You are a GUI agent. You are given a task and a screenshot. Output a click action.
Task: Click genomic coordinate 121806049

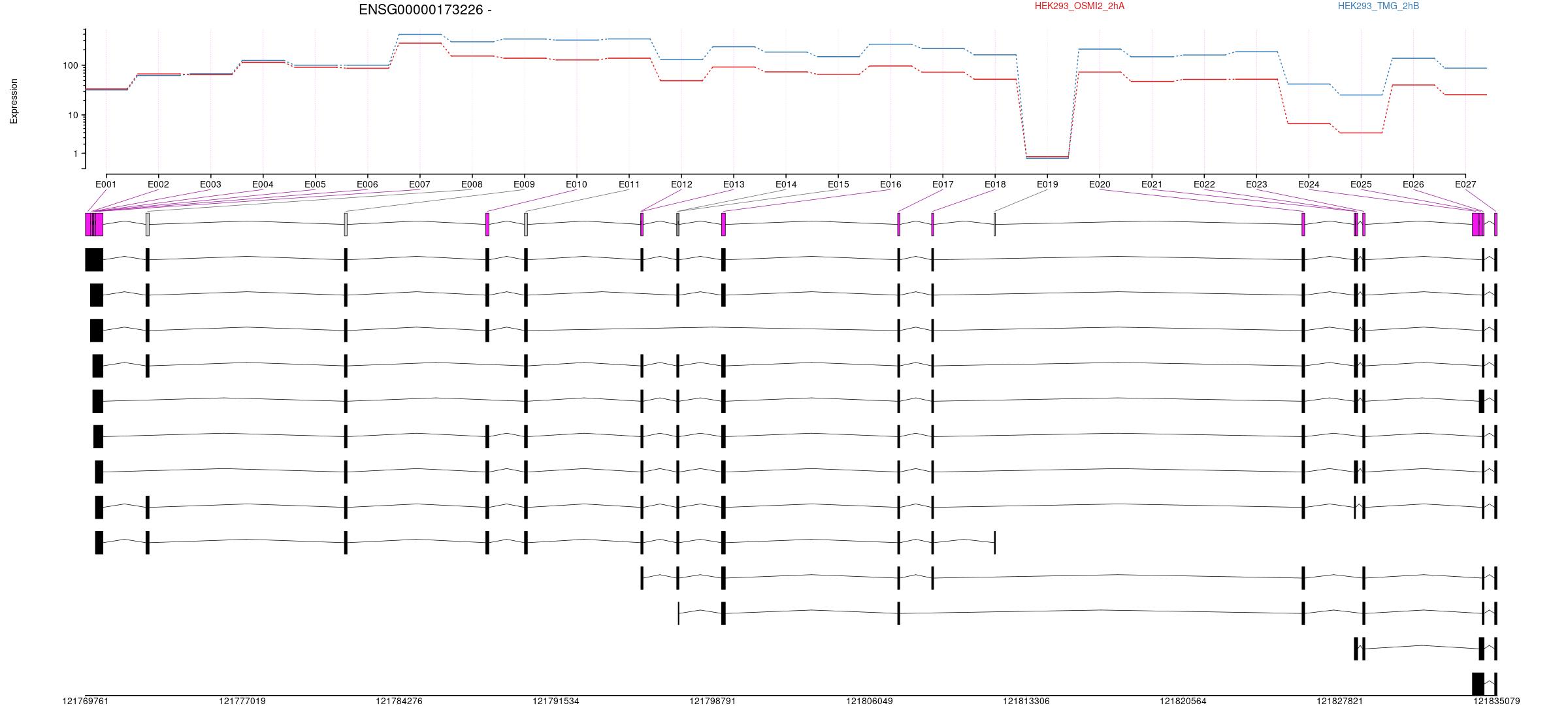[x=870, y=701]
